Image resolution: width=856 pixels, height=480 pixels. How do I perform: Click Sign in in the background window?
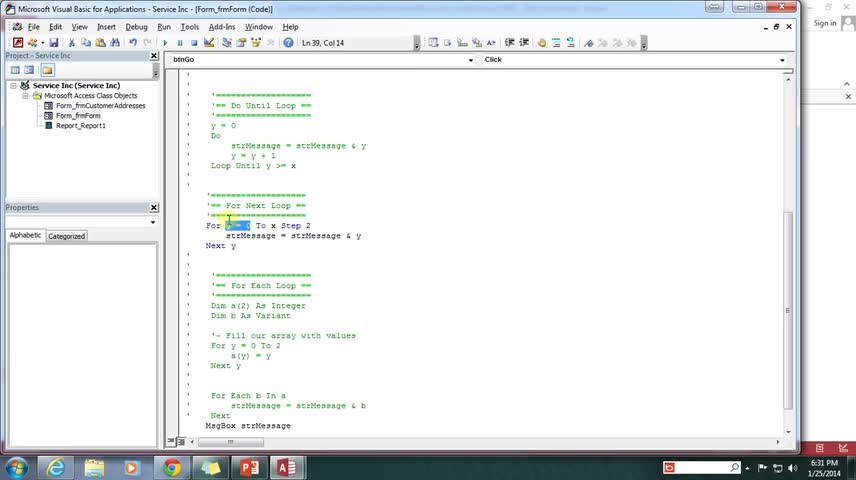(x=824, y=23)
